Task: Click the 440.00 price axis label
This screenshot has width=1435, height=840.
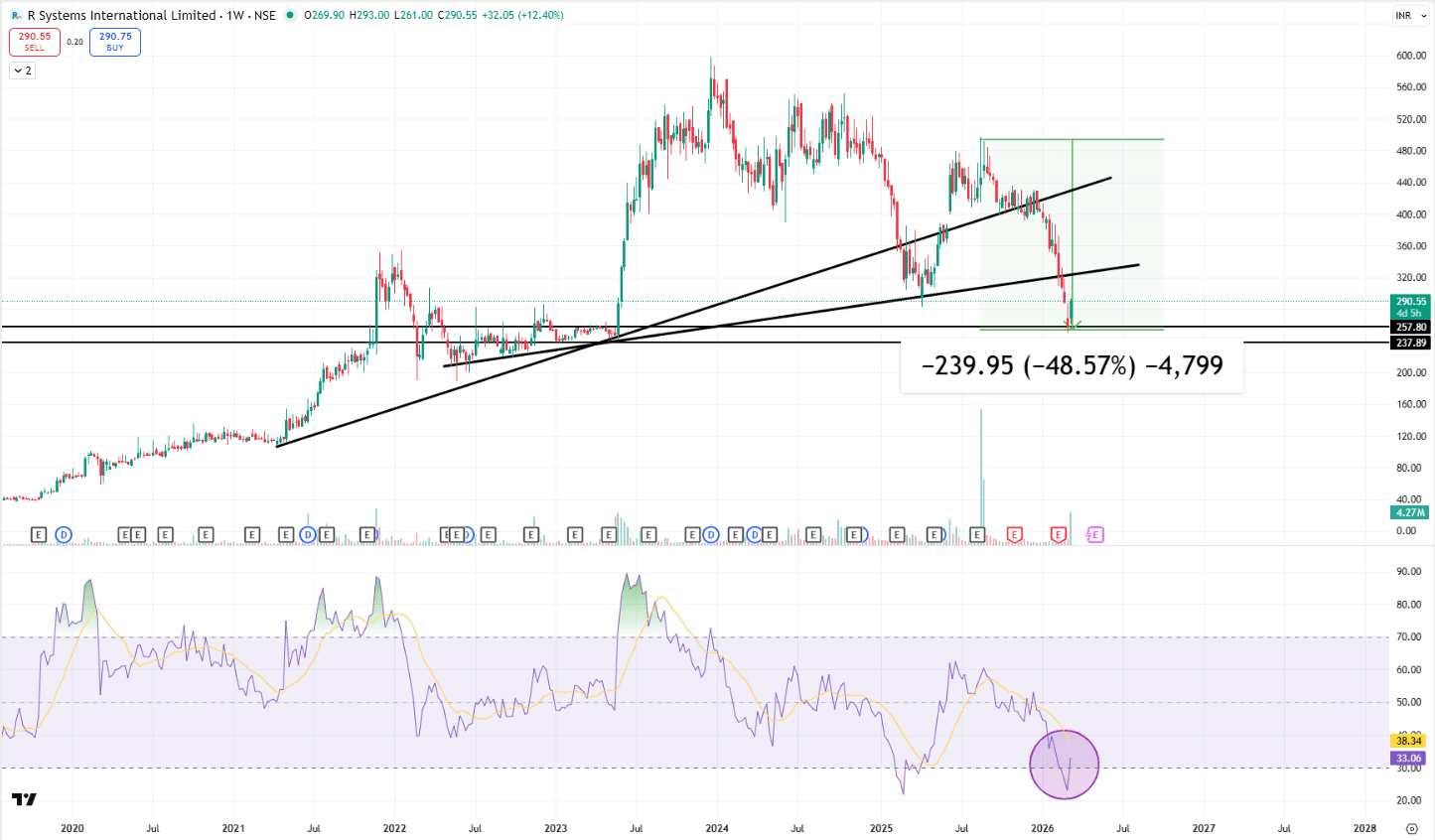Action: [1411, 183]
